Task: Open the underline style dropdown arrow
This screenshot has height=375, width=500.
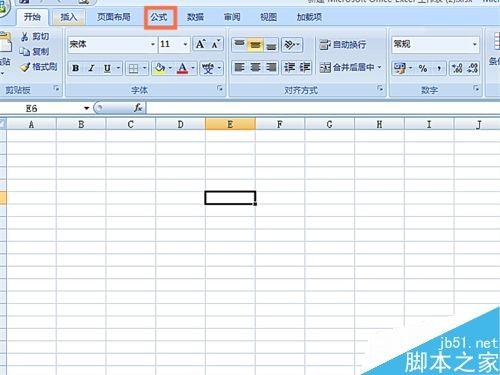Action: 118,68
